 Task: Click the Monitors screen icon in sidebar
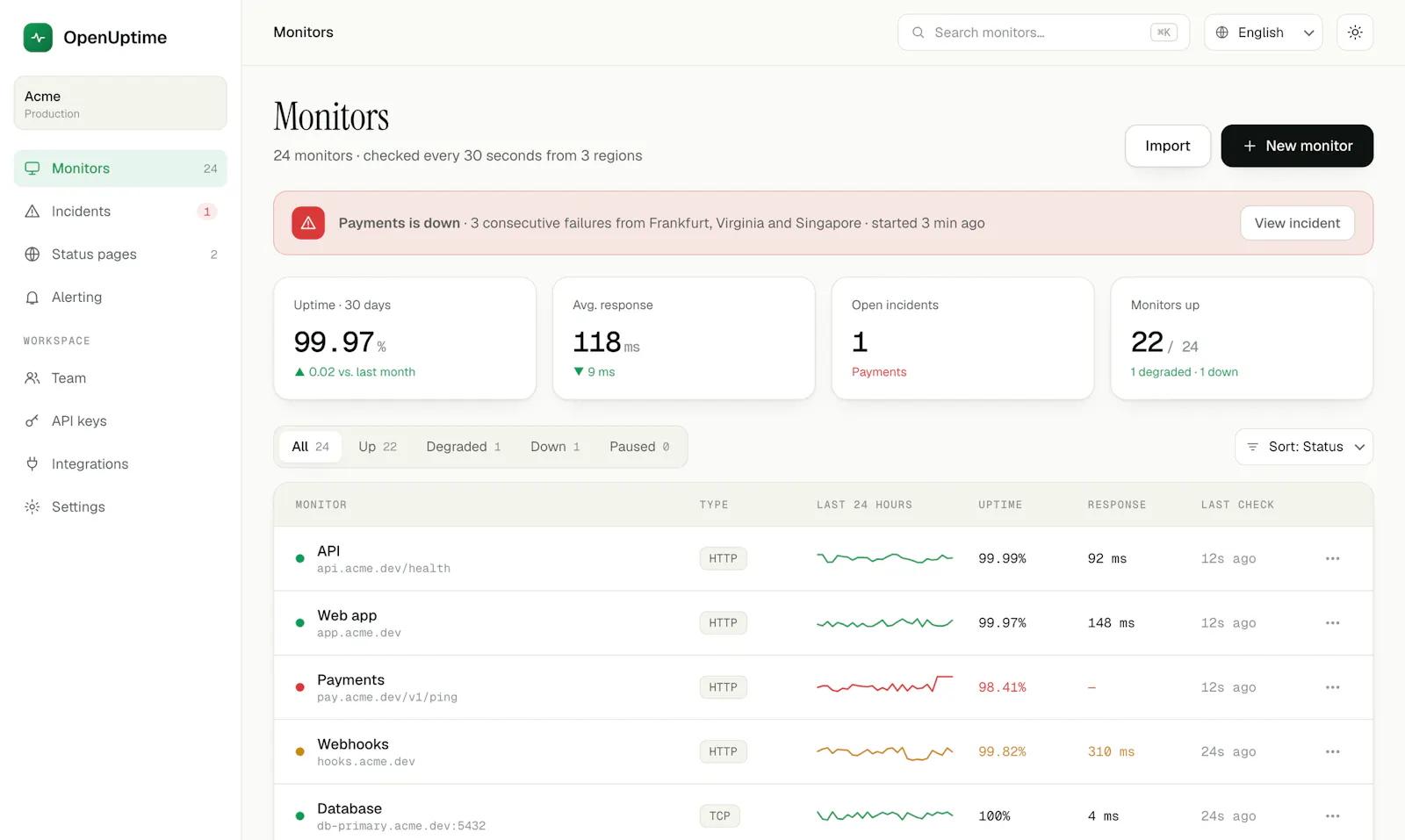click(32, 169)
